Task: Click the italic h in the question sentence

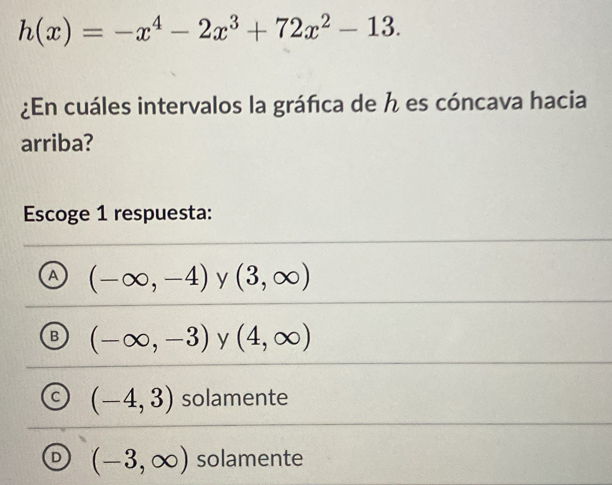Action: (x=391, y=103)
